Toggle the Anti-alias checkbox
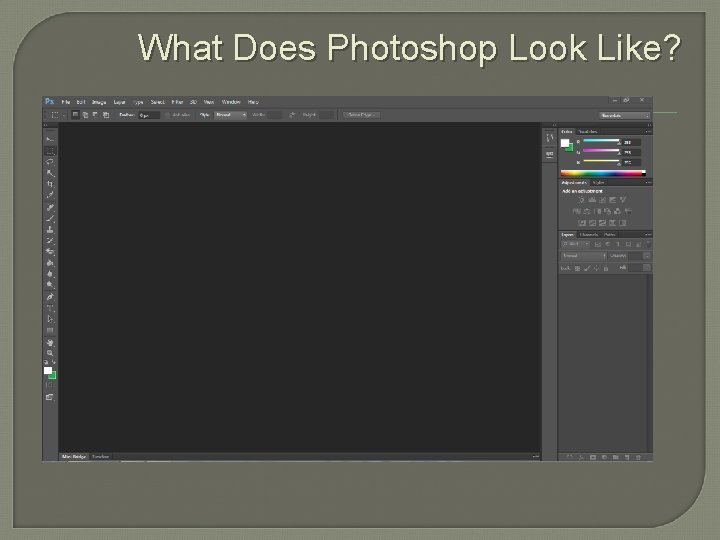The width and height of the screenshot is (720, 540). (x=167, y=115)
